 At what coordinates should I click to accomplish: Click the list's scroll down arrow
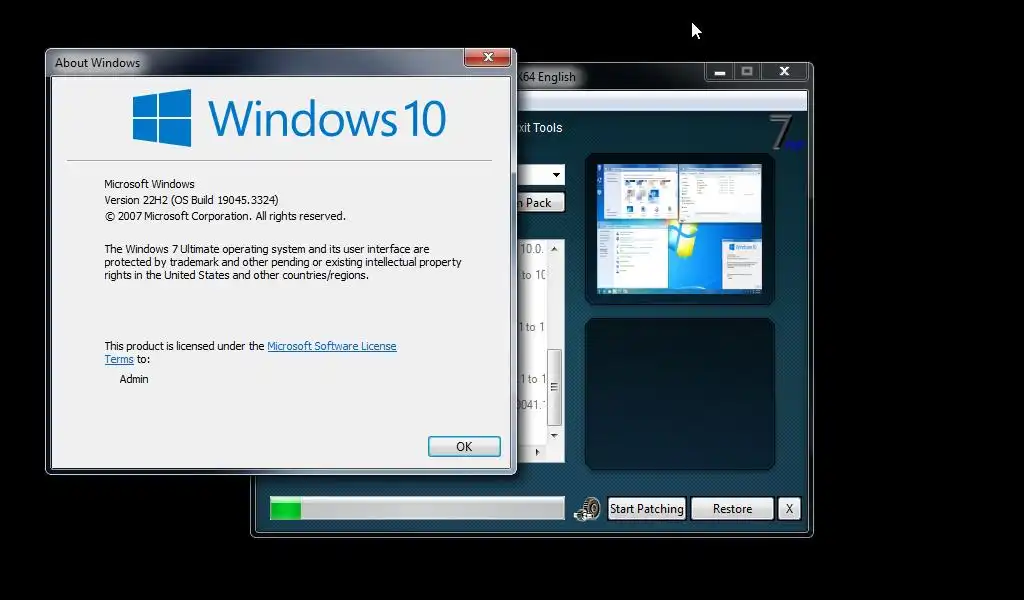click(554, 435)
